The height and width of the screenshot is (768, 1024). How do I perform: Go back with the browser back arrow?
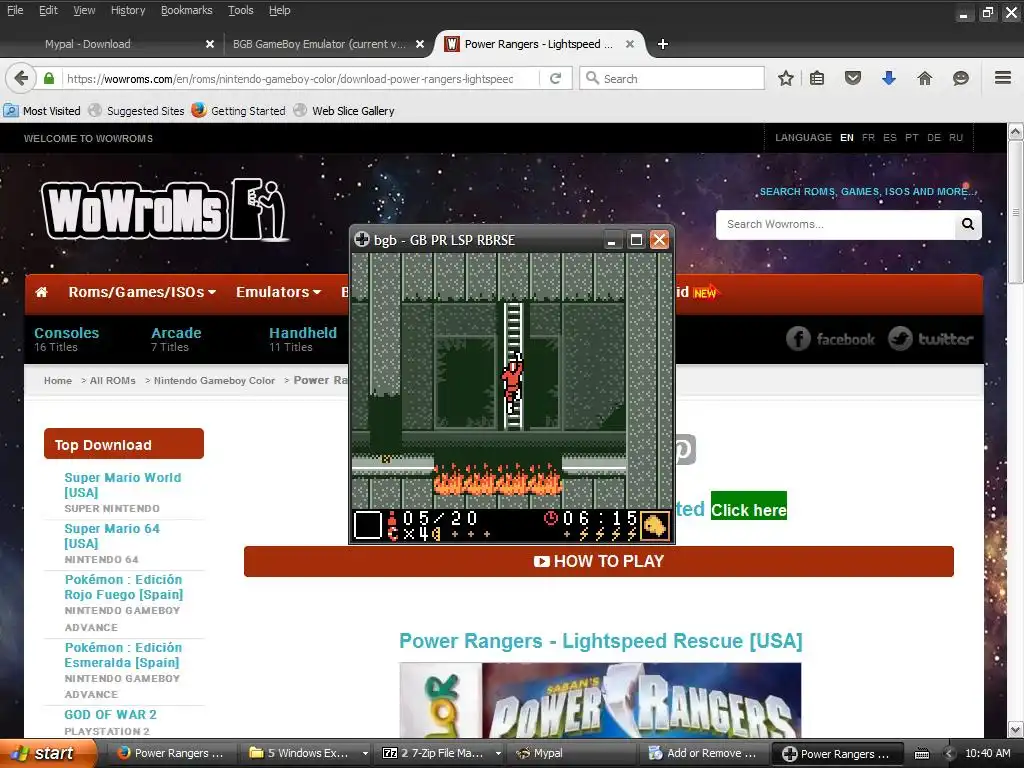(21, 78)
